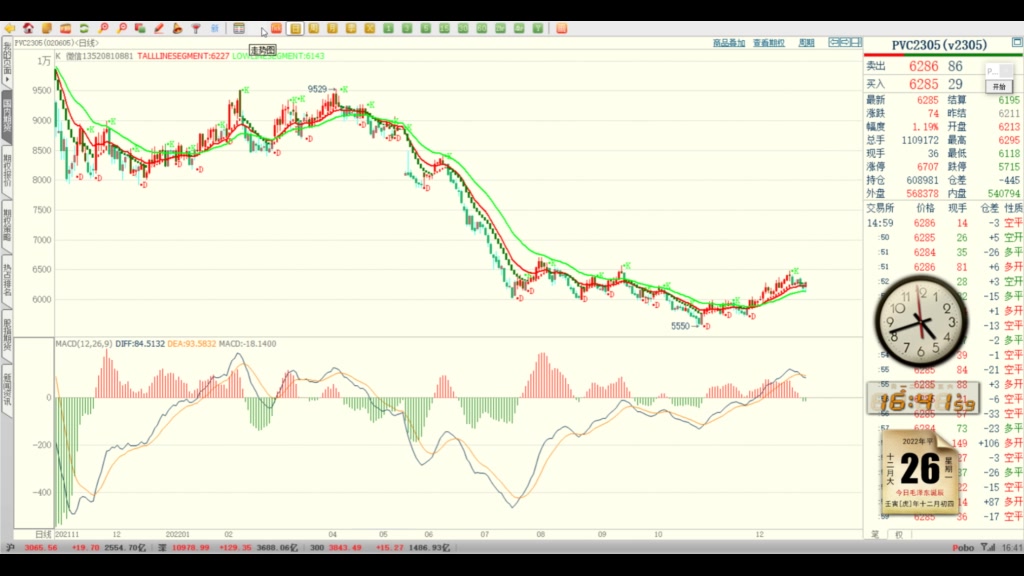Image resolution: width=1024 pixels, height=576 pixels.
Task: Select the daily 日 period button
Action: (x=295, y=29)
